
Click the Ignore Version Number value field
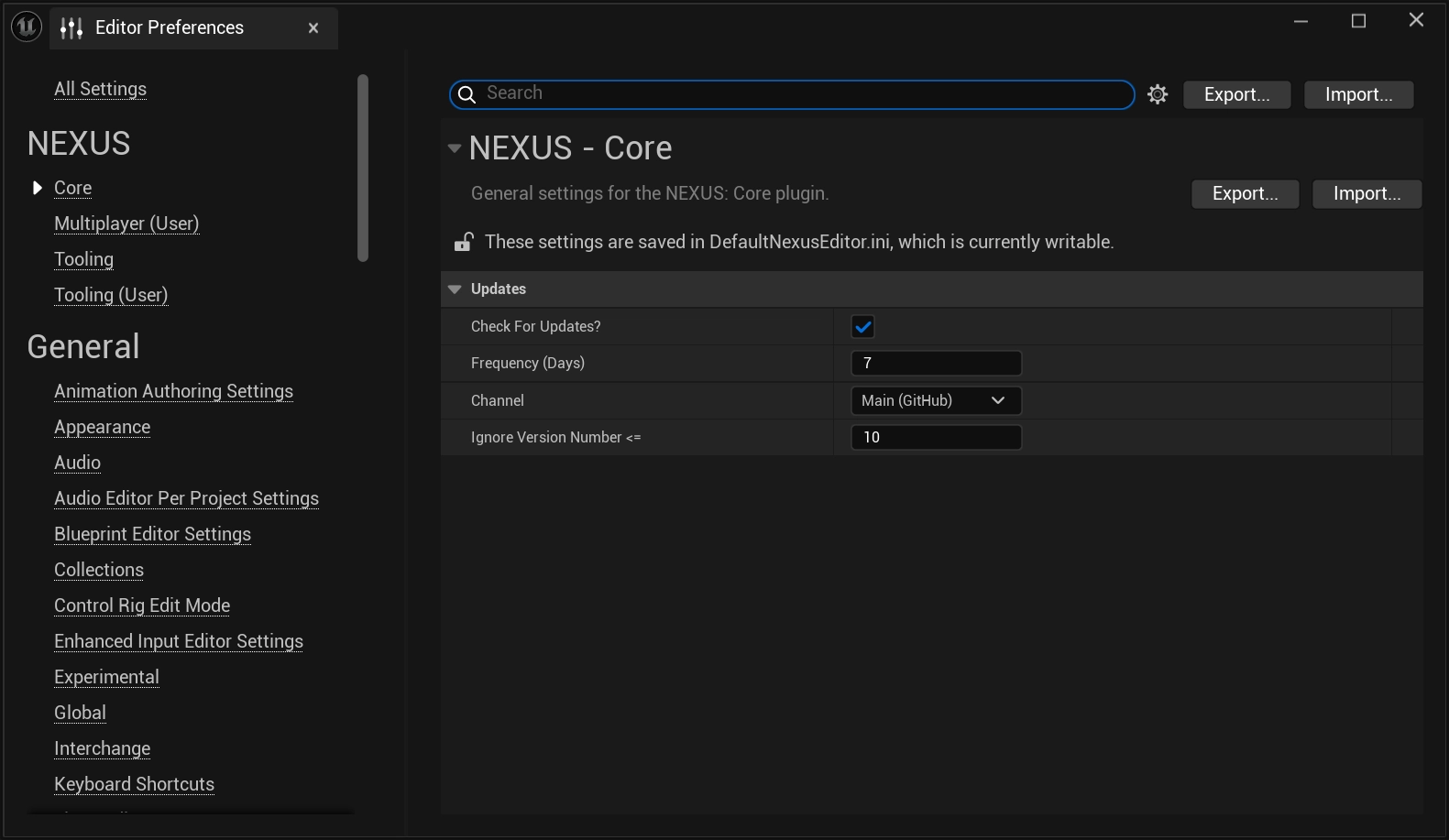tap(936, 437)
